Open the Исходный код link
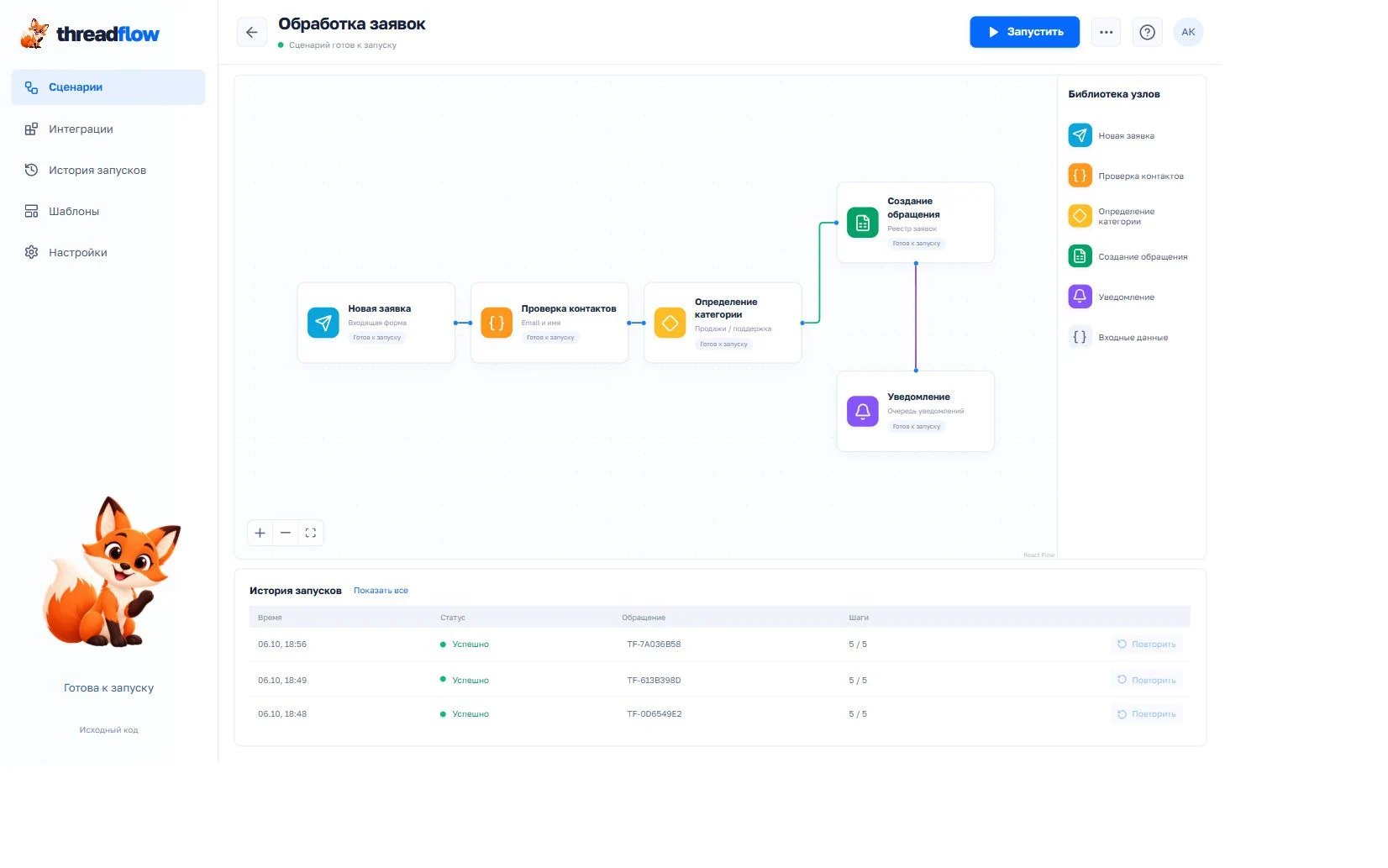 [x=108, y=730]
